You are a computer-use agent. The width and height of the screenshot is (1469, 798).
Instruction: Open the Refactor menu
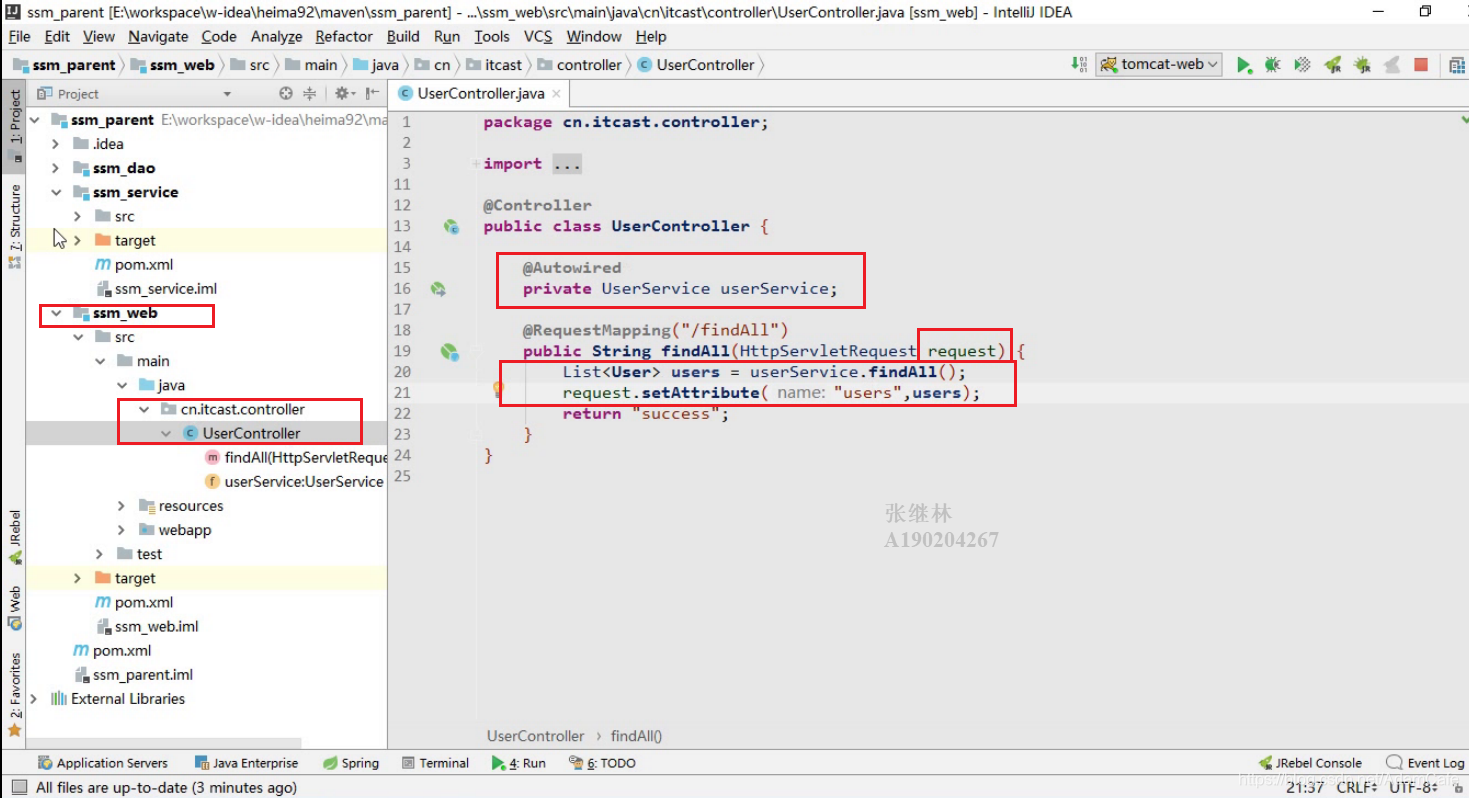tap(344, 36)
